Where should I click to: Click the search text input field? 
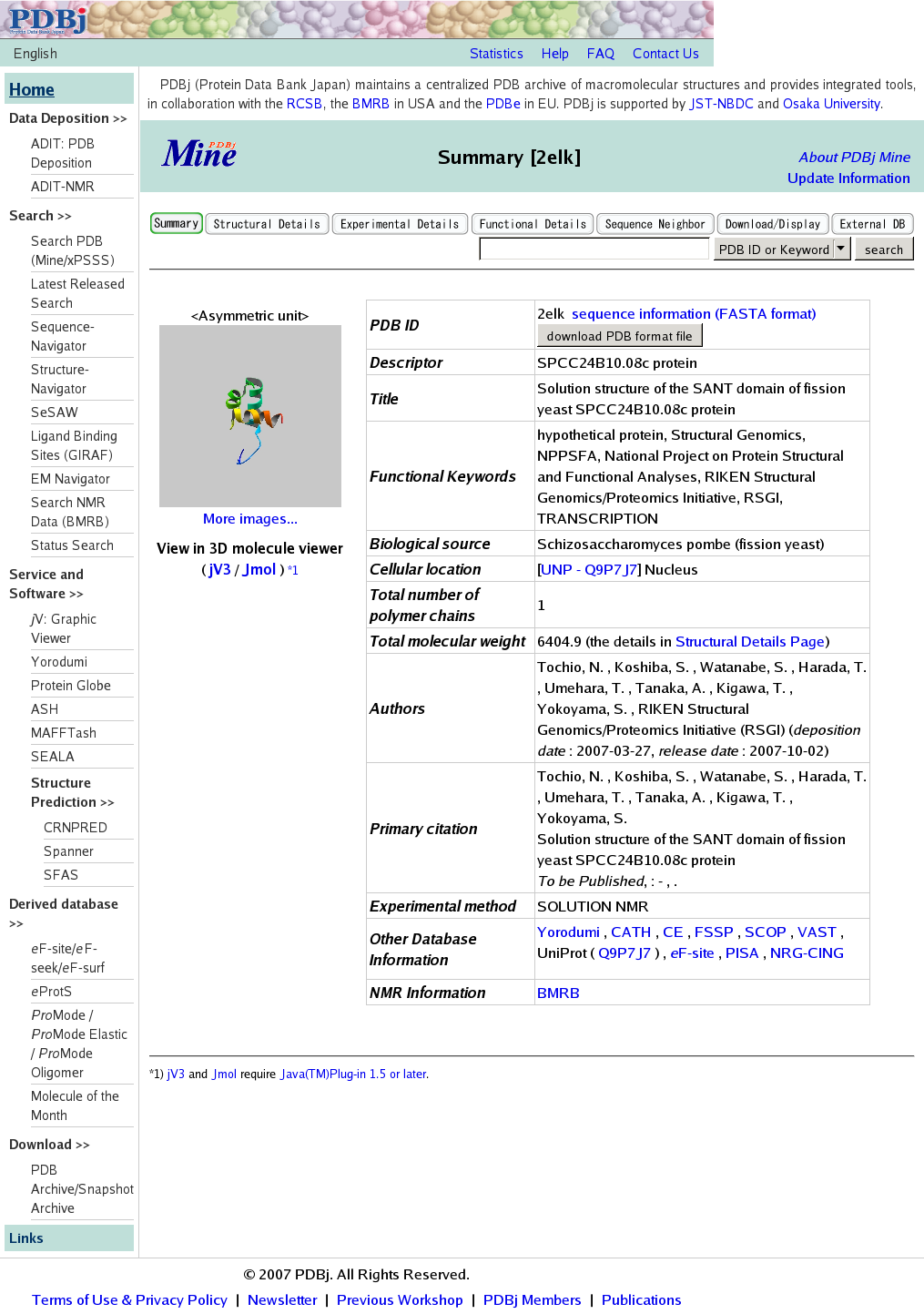pos(594,249)
